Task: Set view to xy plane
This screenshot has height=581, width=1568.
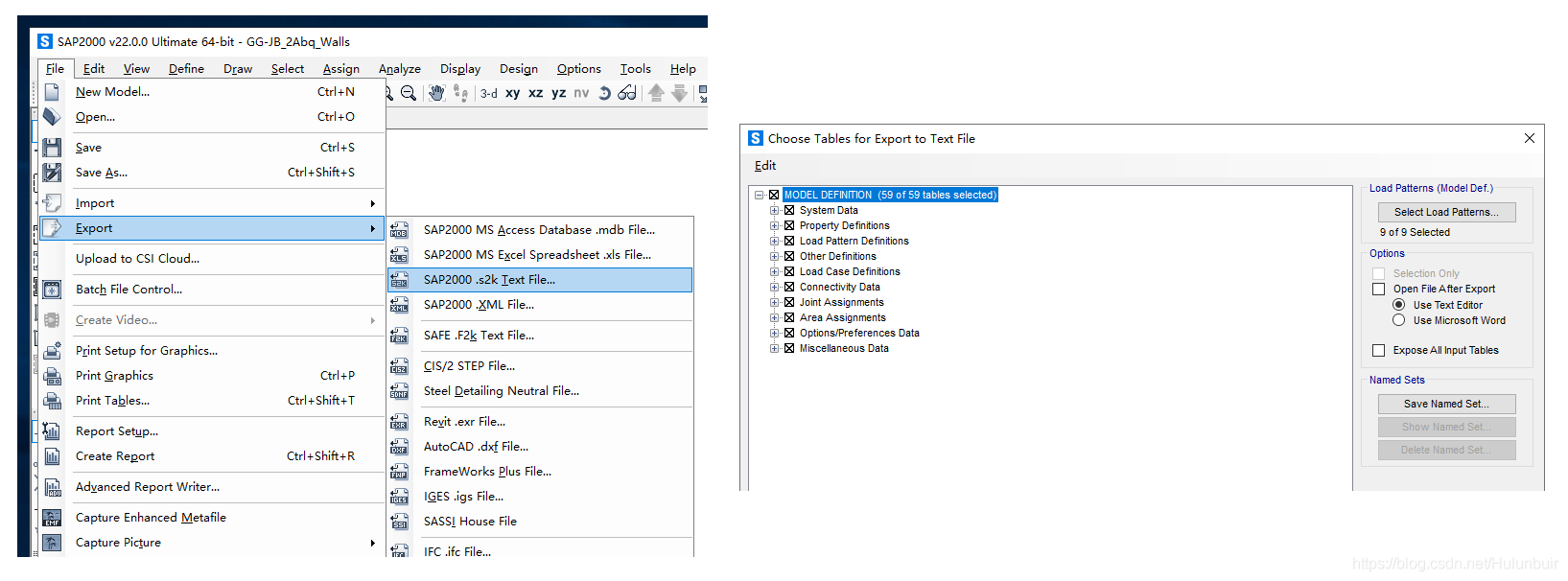Action: (513, 93)
